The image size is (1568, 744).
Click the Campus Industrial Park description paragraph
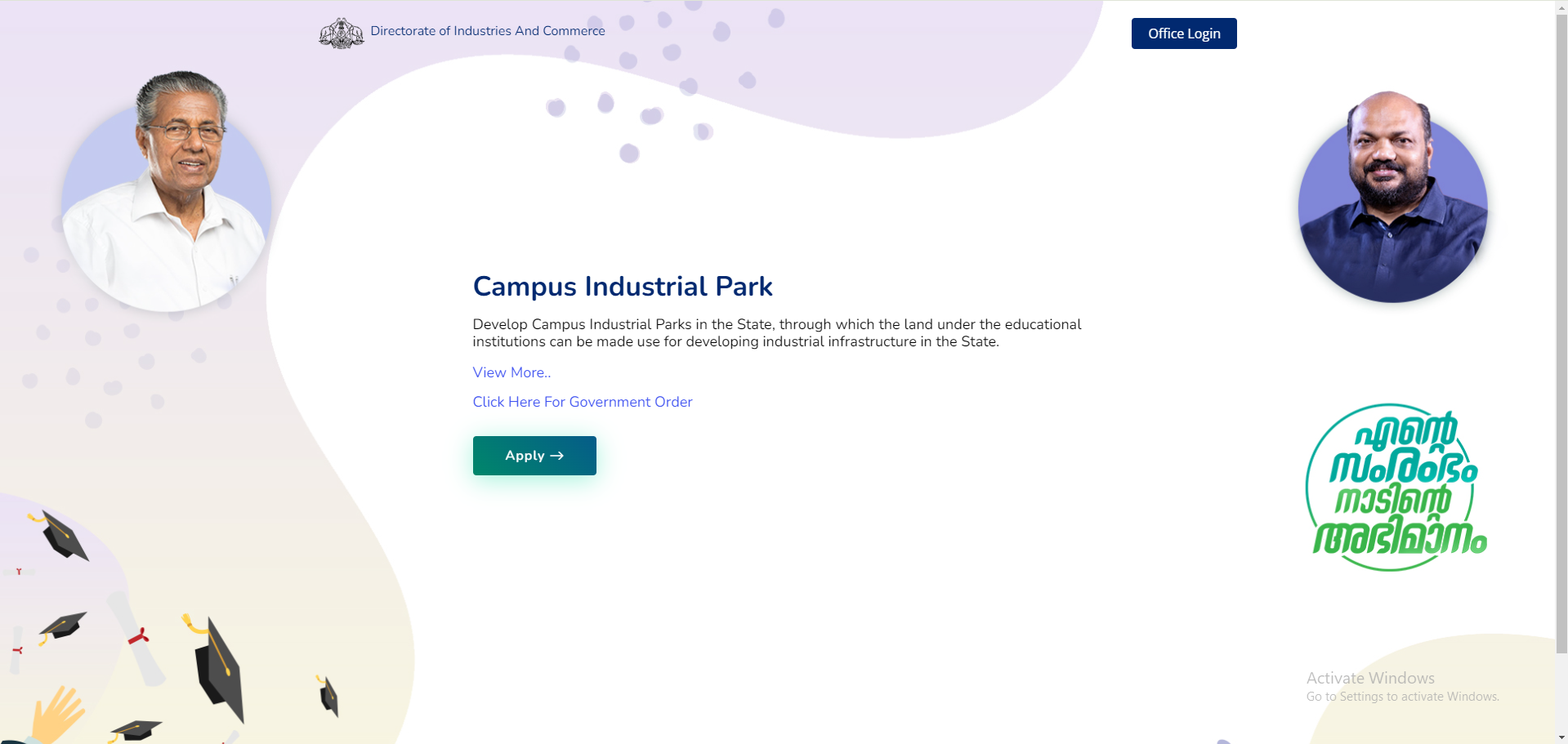pos(776,332)
